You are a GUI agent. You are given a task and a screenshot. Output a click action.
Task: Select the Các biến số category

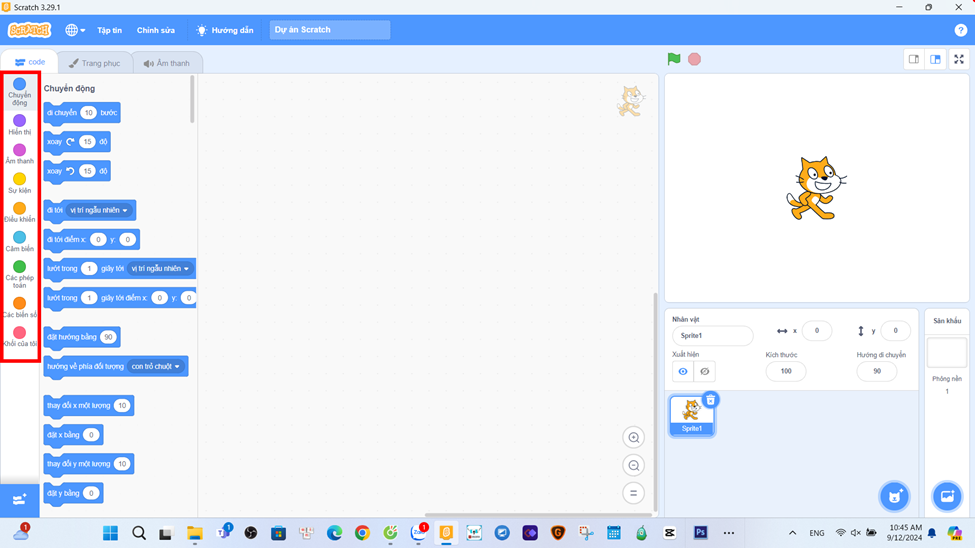(19, 307)
